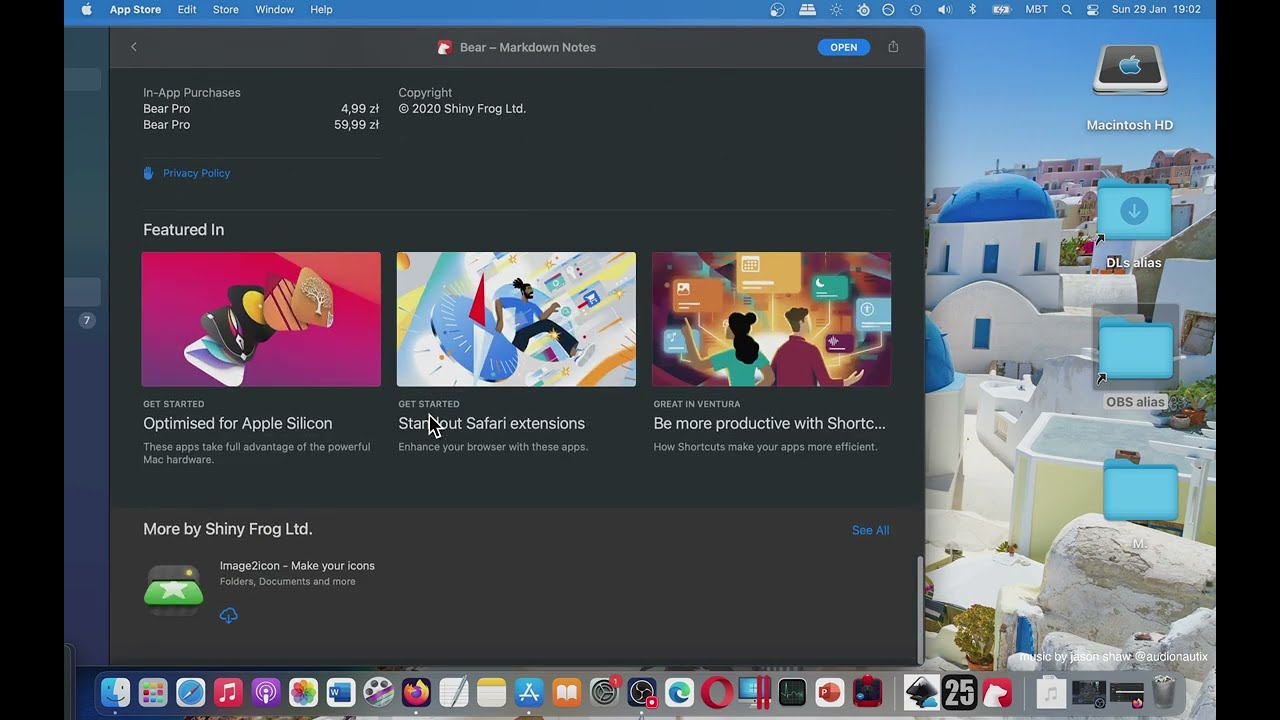Open the Bear app via OPEN button
Screen dimensions: 1280x720
tap(843, 47)
